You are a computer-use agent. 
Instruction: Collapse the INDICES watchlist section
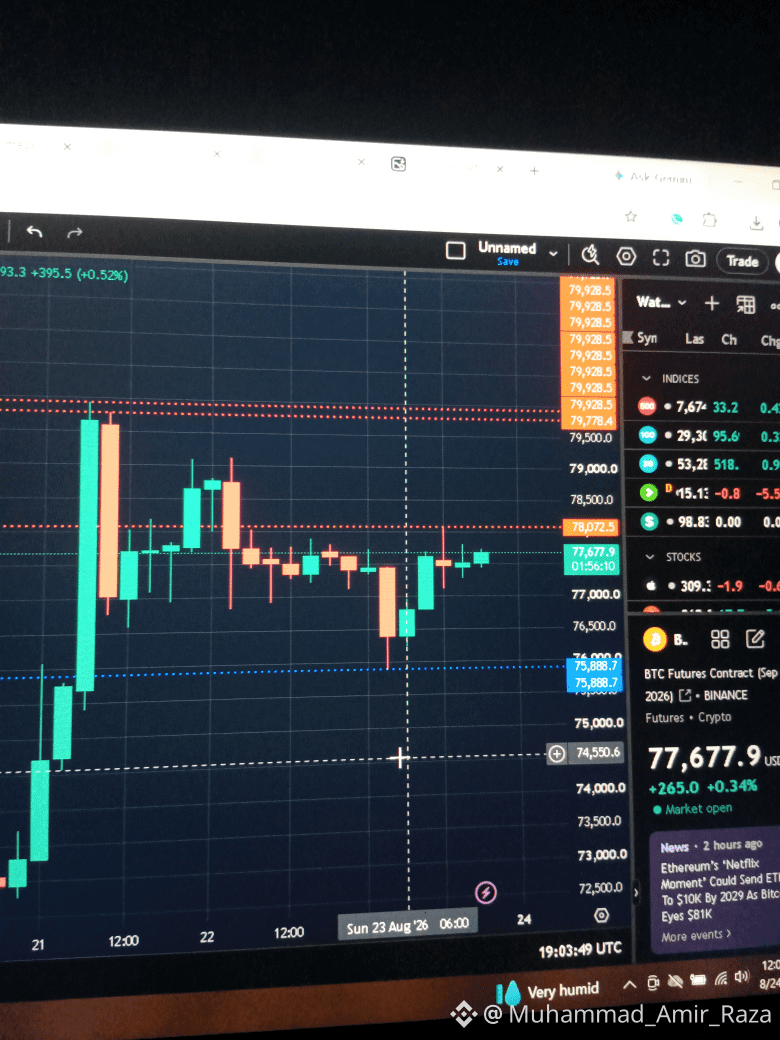646,378
